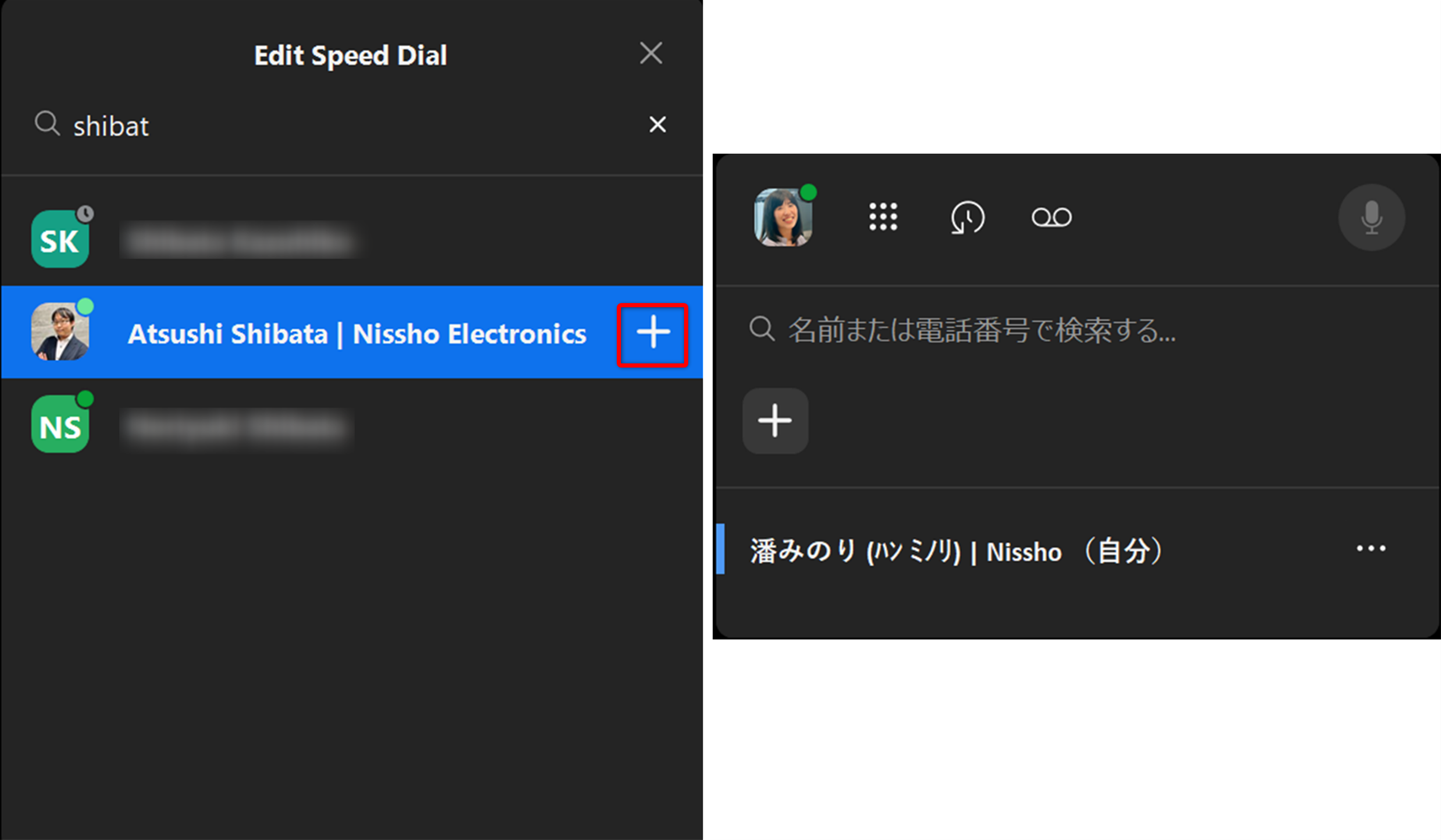Open the dial pad grid icon
Image resolution: width=1441 pixels, height=840 pixels.
coord(883,217)
